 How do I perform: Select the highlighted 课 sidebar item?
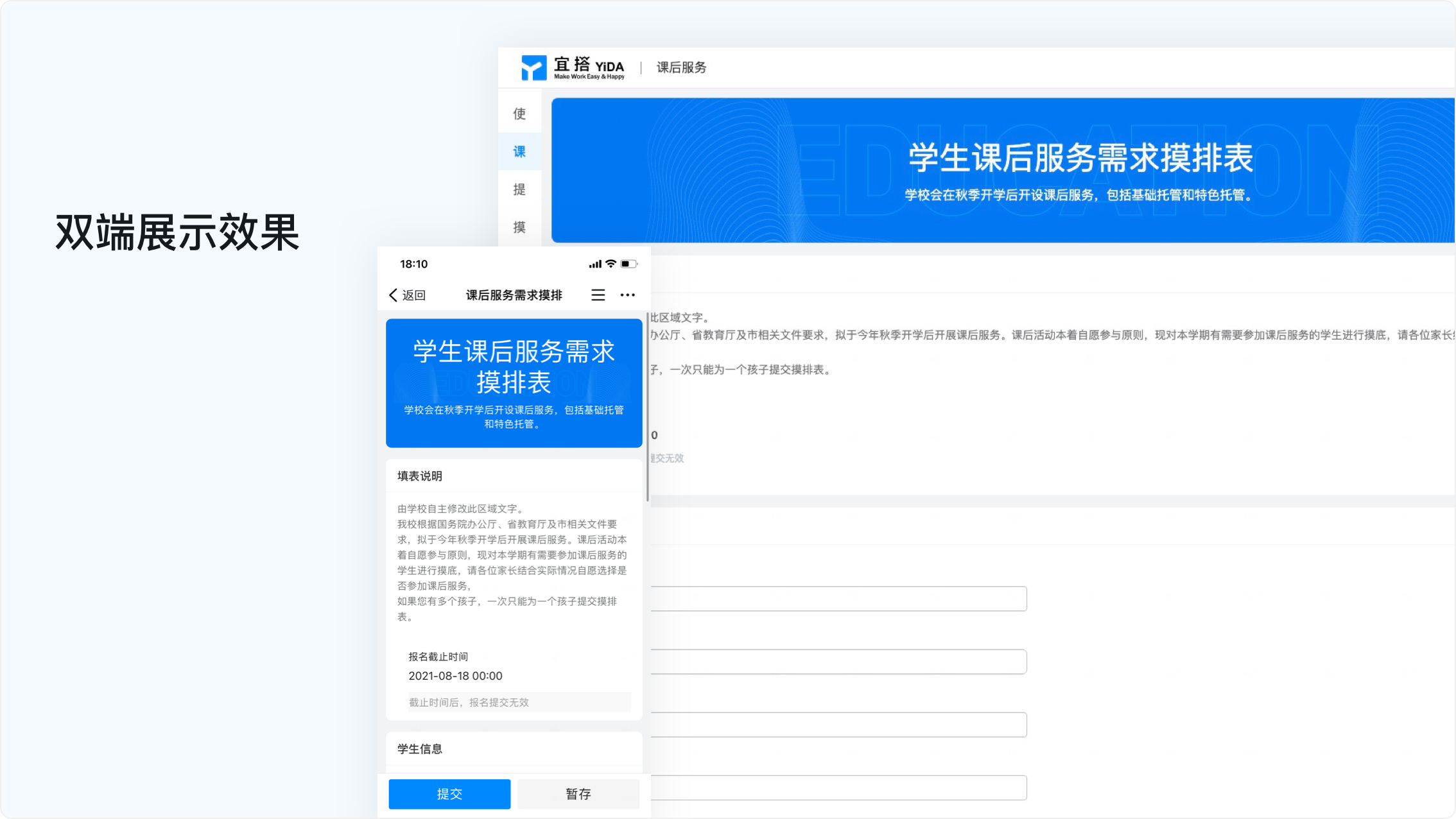click(519, 152)
